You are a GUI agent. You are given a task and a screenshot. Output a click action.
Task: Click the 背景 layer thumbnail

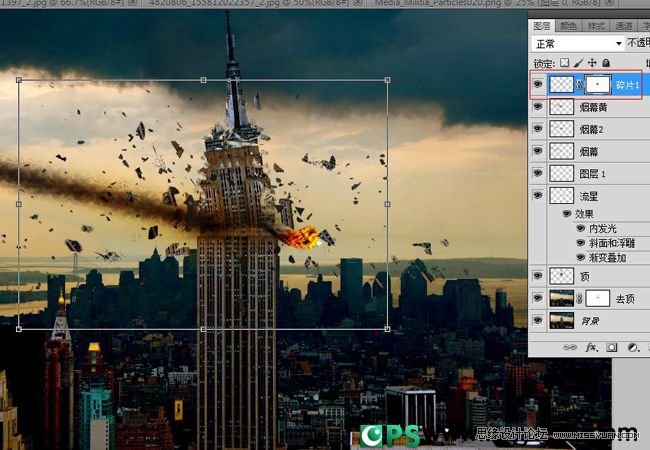(561, 320)
